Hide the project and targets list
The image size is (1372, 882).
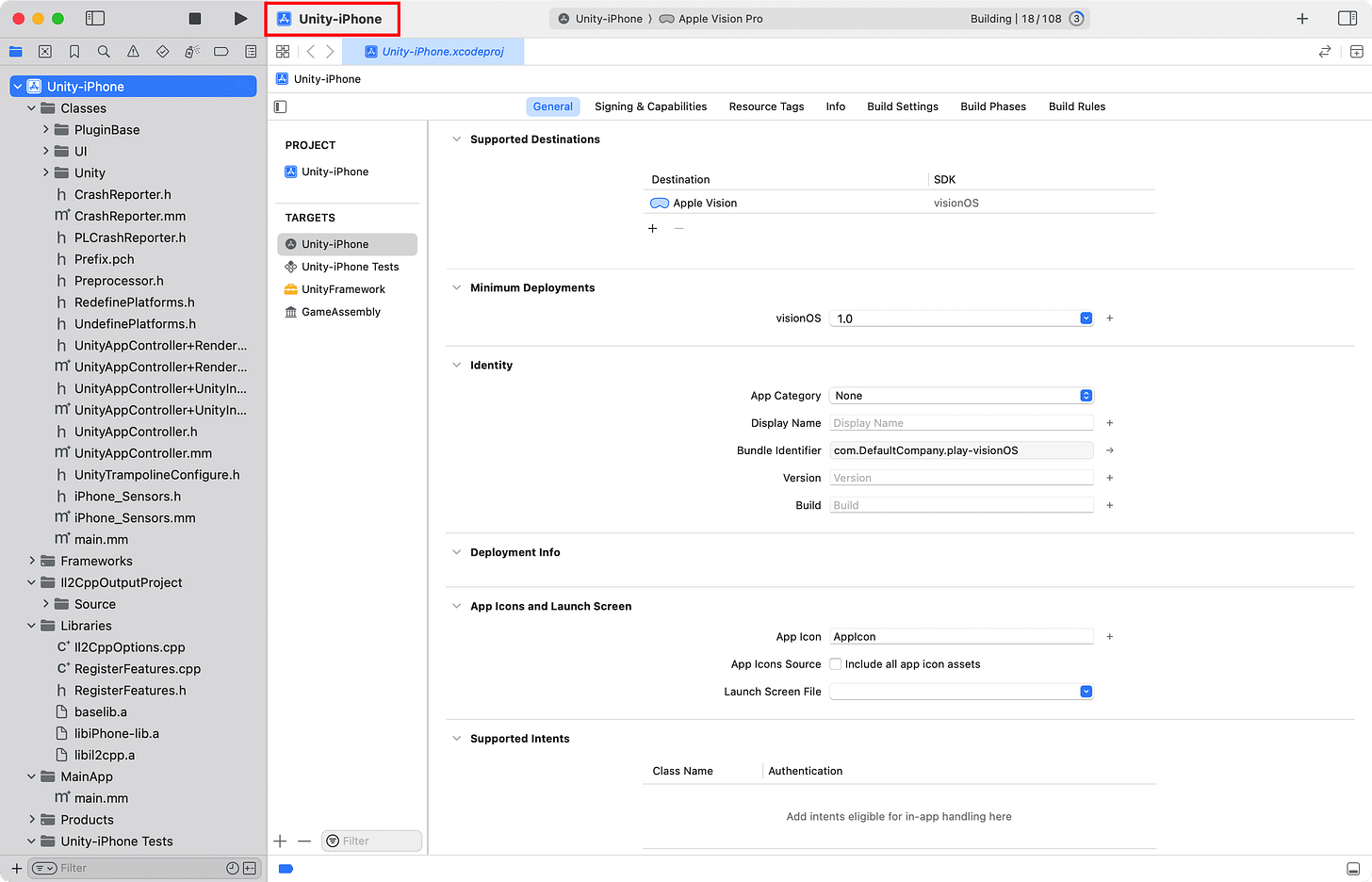coord(280,106)
